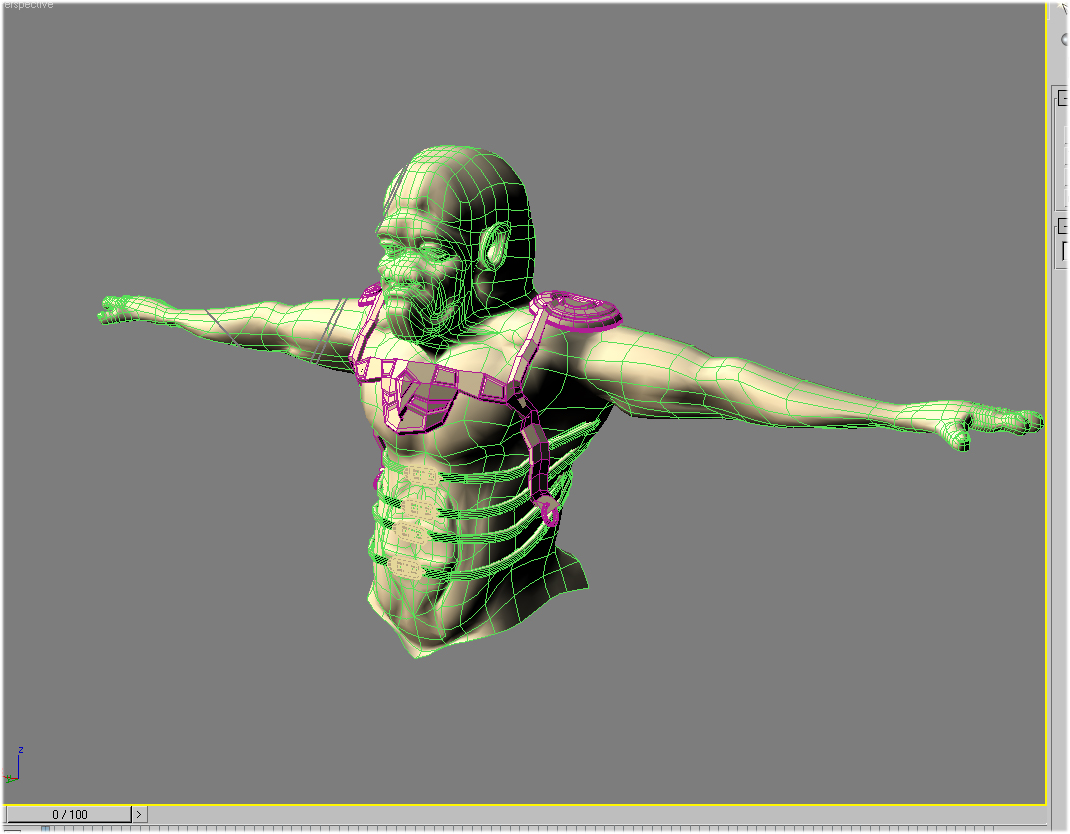Select the character's ear
Viewport: 1070px width, 834px height.
(497, 244)
